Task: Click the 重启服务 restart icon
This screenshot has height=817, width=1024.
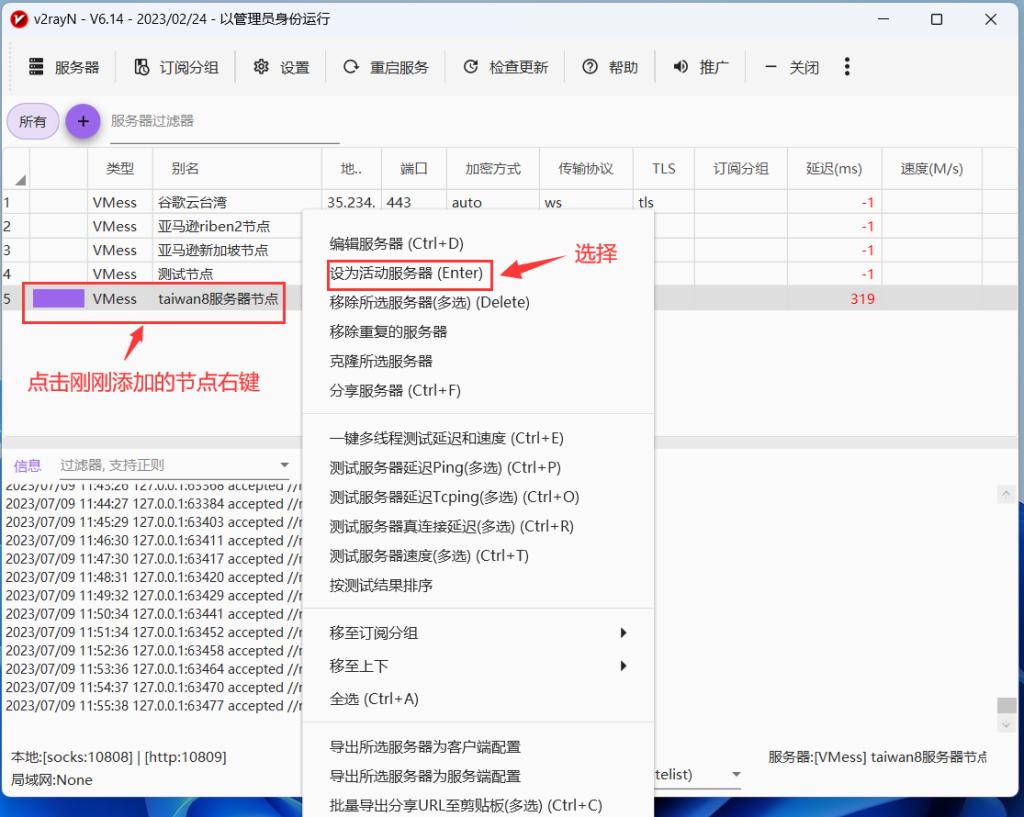Action: 351,67
